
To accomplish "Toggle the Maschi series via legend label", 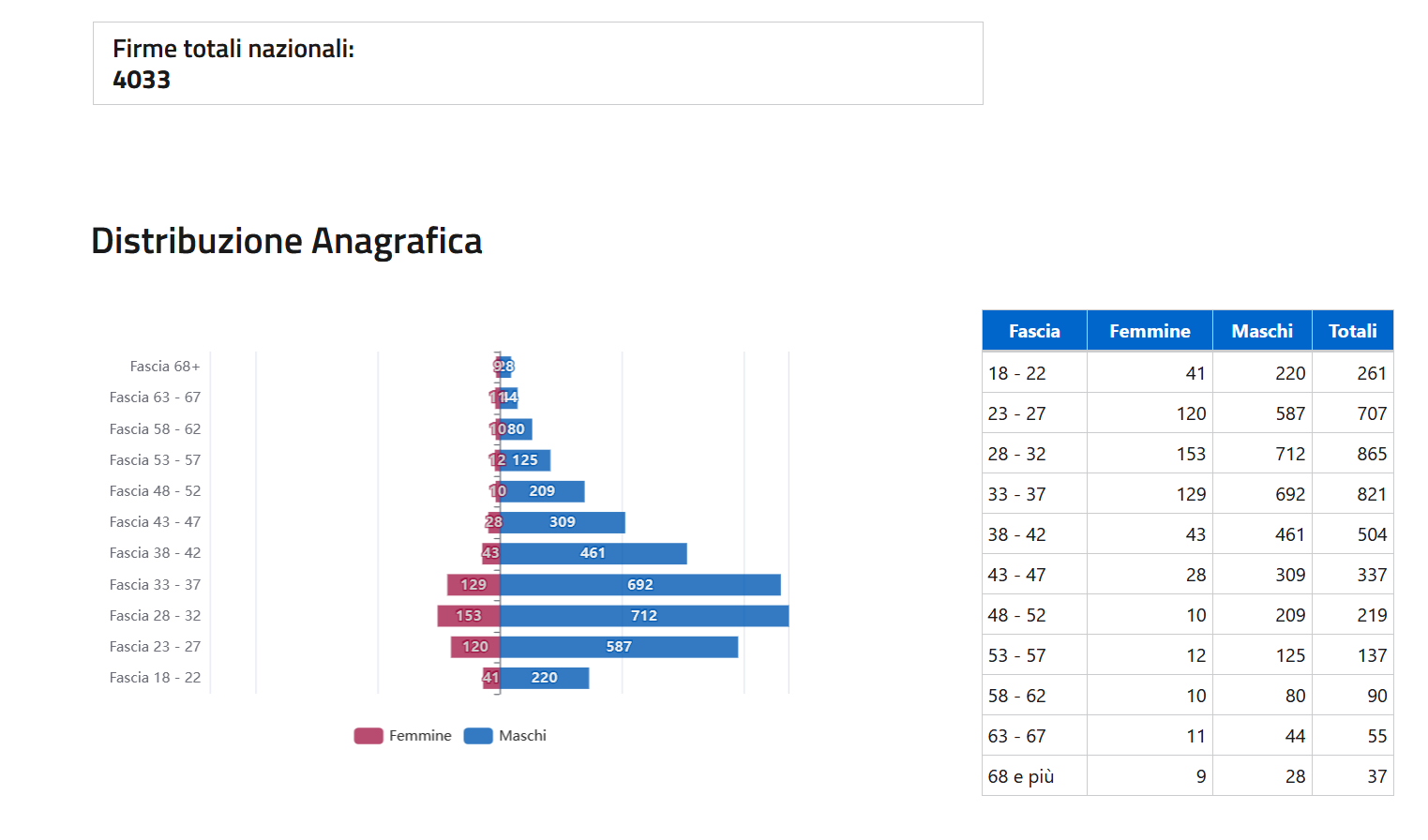I will pyautogui.click(x=522, y=736).
